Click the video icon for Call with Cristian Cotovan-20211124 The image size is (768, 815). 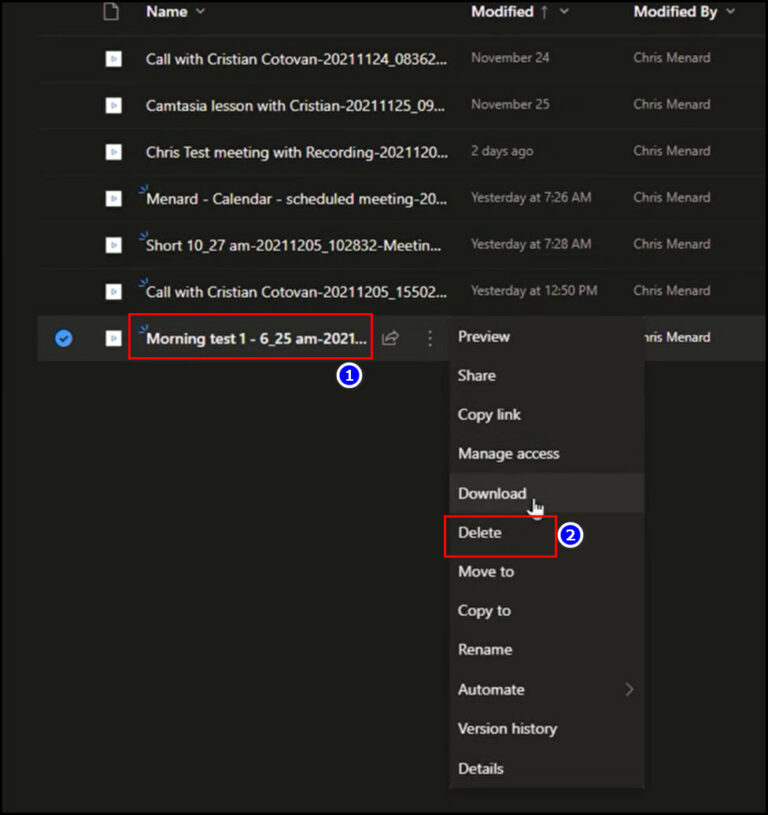point(112,58)
